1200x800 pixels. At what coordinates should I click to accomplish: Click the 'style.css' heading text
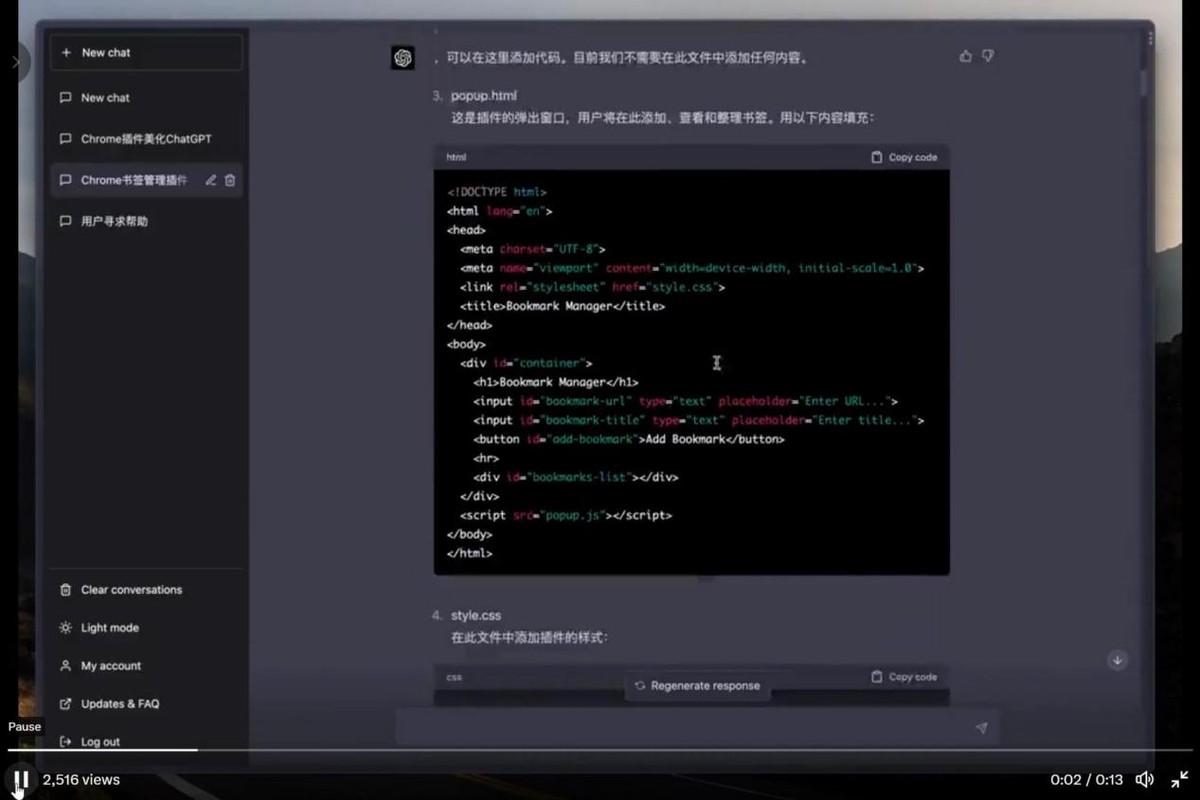[476, 615]
